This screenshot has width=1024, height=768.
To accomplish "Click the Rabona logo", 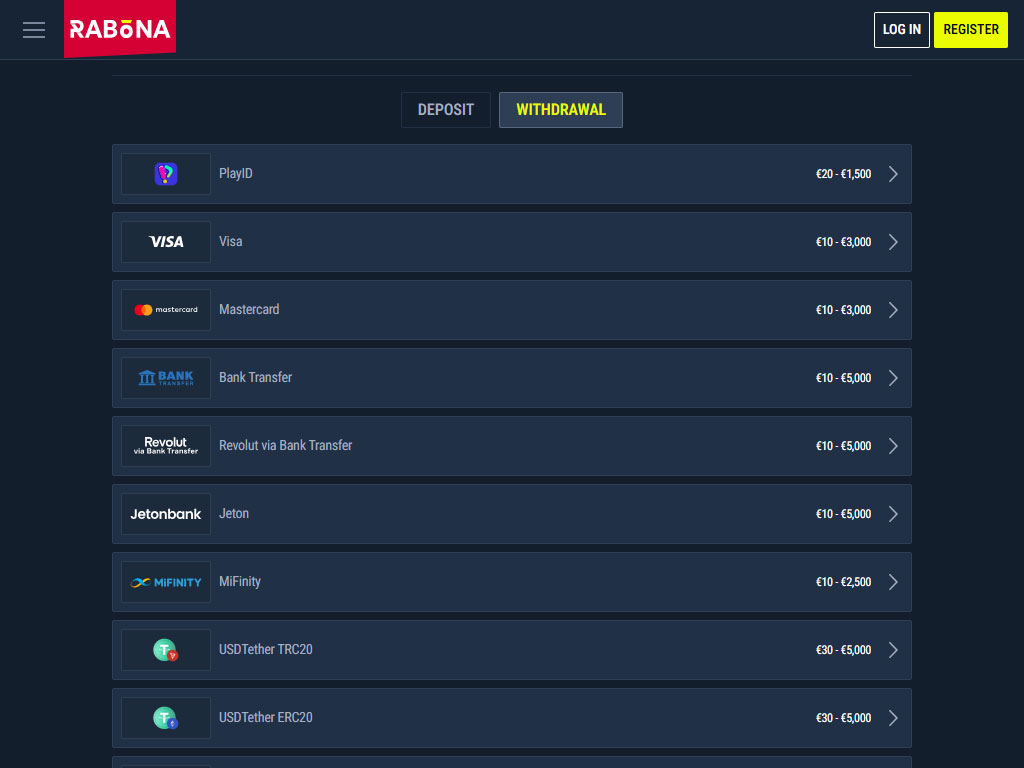I will point(120,29).
